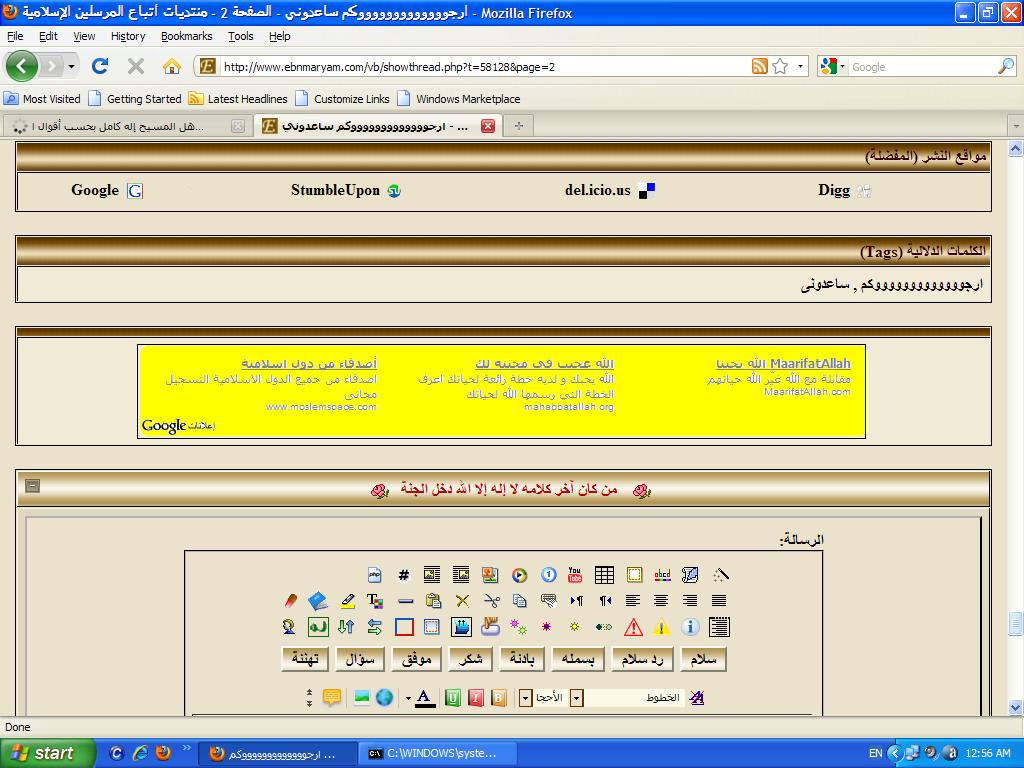The width and height of the screenshot is (1024, 768).
Task: Insert a link with the globe icon
Action: (x=384, y=697)
